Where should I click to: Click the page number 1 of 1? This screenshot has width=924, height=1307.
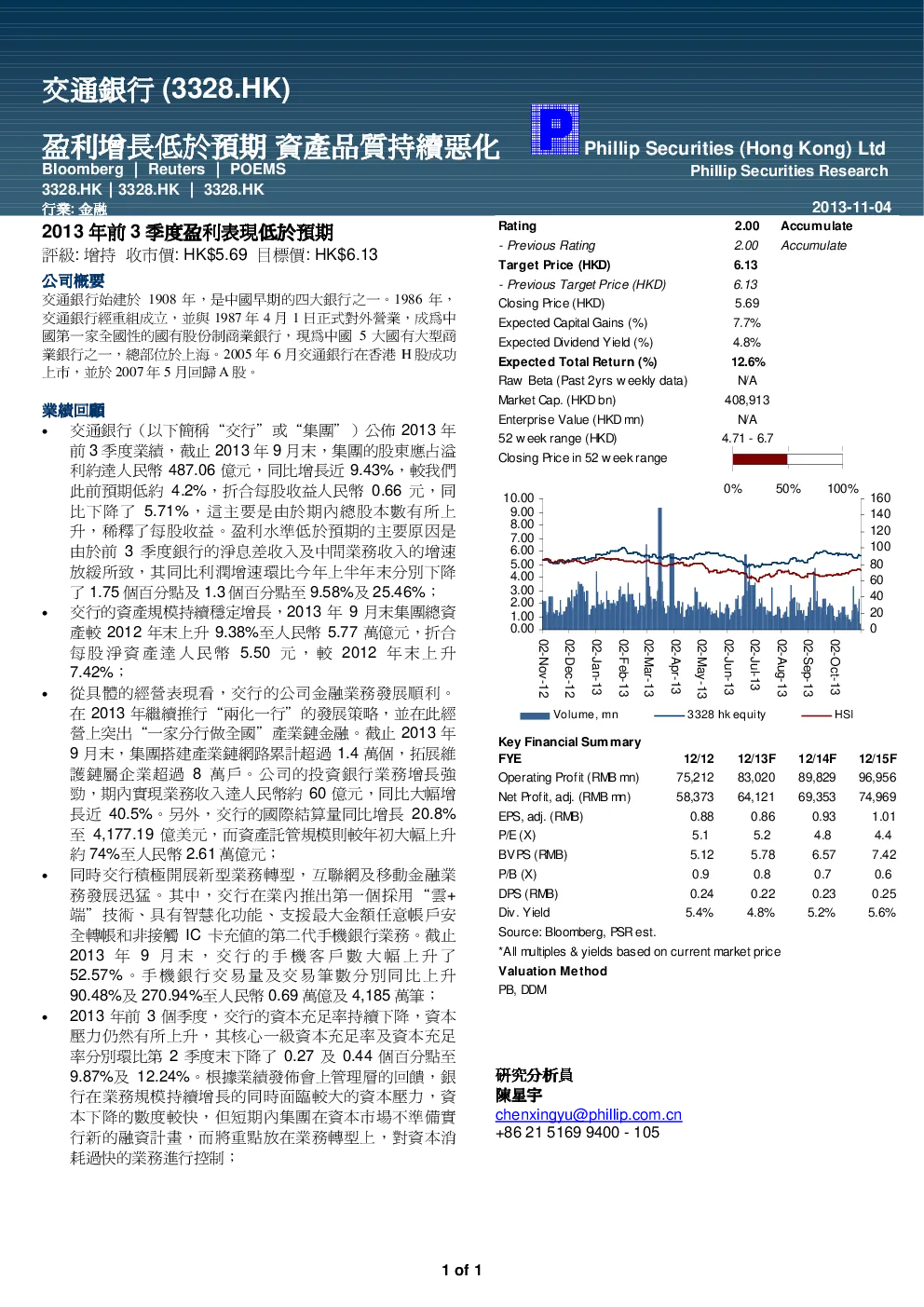tap(462, 1271)
